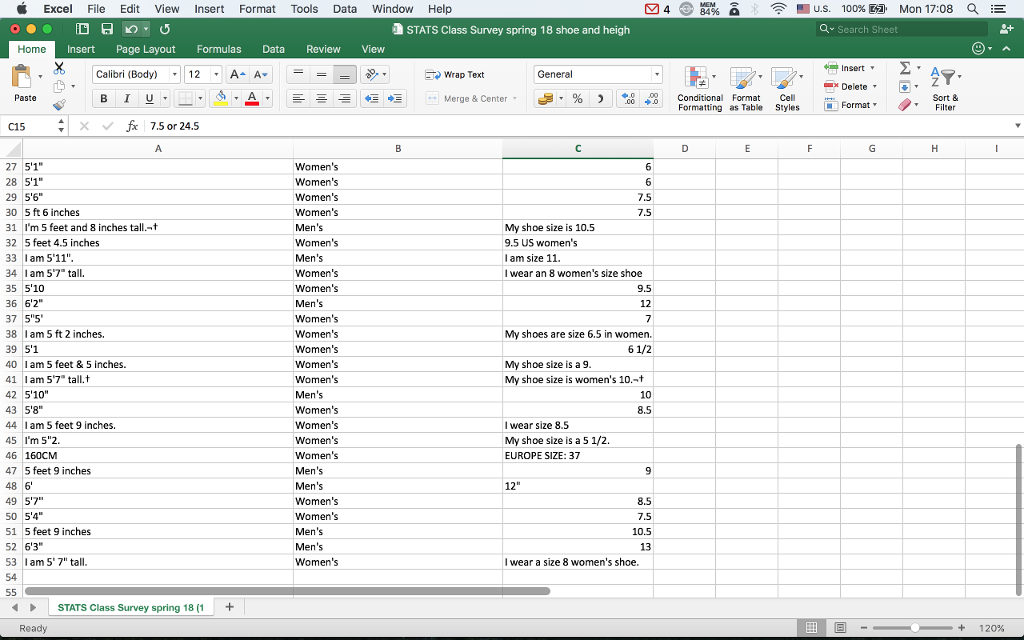Open the Review ribbon tab
1024x640 pixels.
click(x=323, y=49)
